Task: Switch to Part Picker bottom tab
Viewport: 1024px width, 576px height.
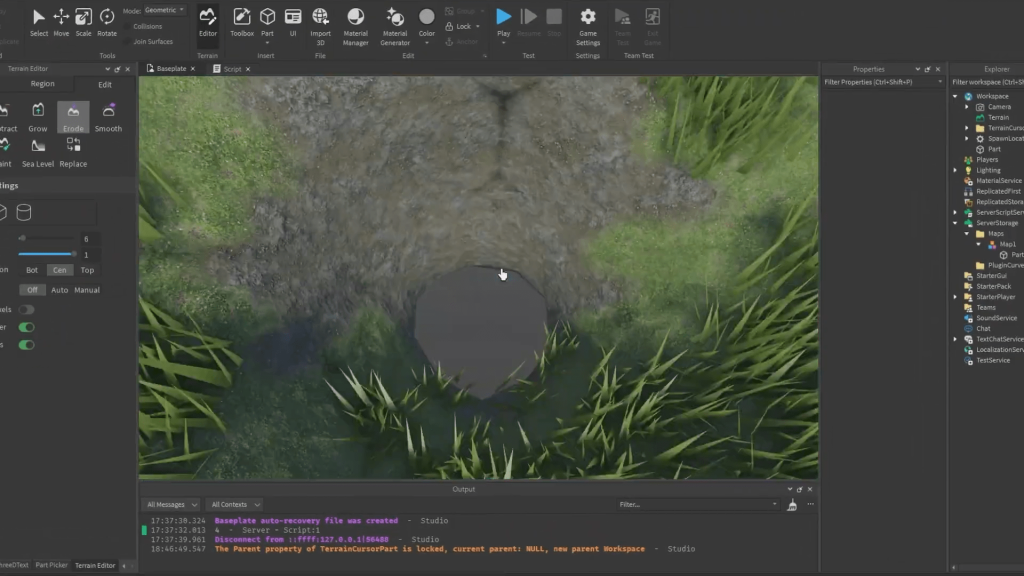Action: [x=51, y=565]
